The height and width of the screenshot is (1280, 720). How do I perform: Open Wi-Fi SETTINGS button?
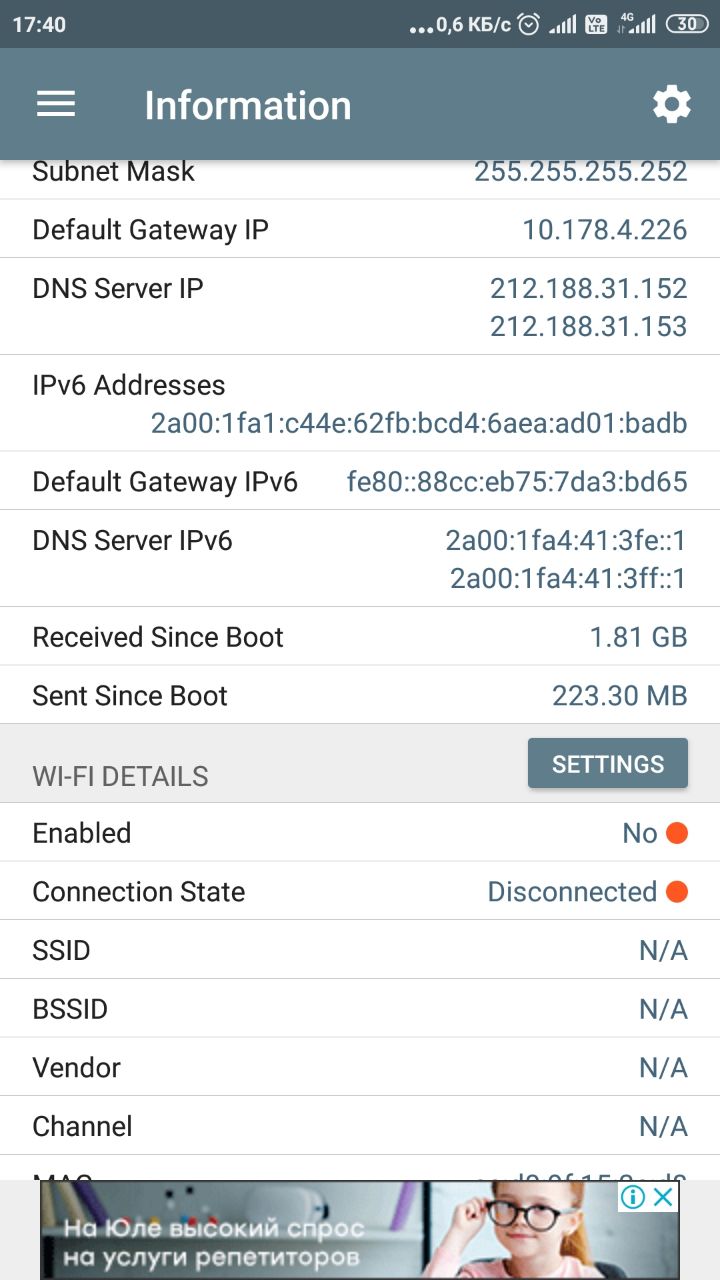coord(608,764)
